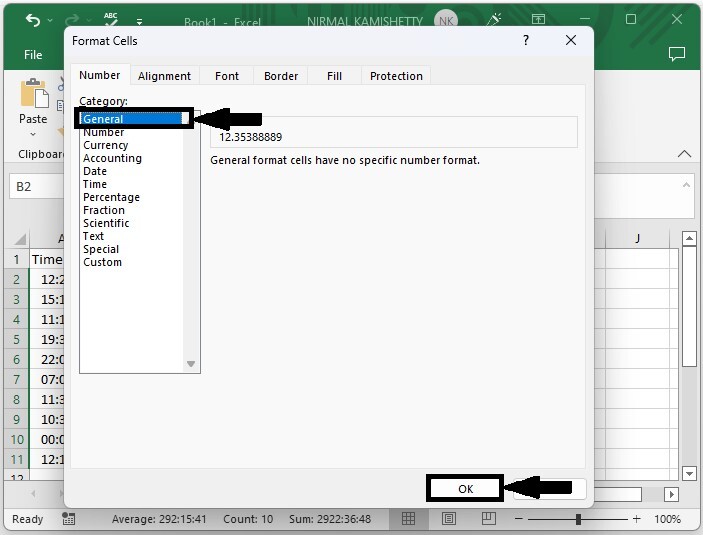The image size is (703, 535).
Task: Click the Format Cells help question mark
Action: (x=526, y=40)
